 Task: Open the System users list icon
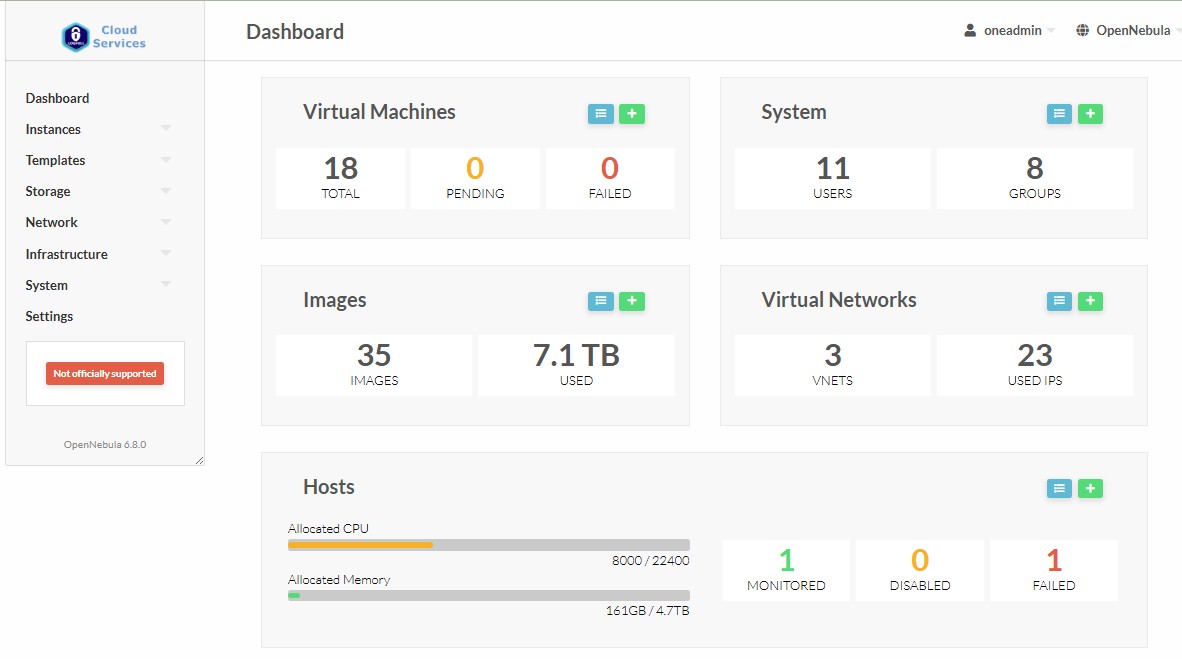tap(1059, 114)
